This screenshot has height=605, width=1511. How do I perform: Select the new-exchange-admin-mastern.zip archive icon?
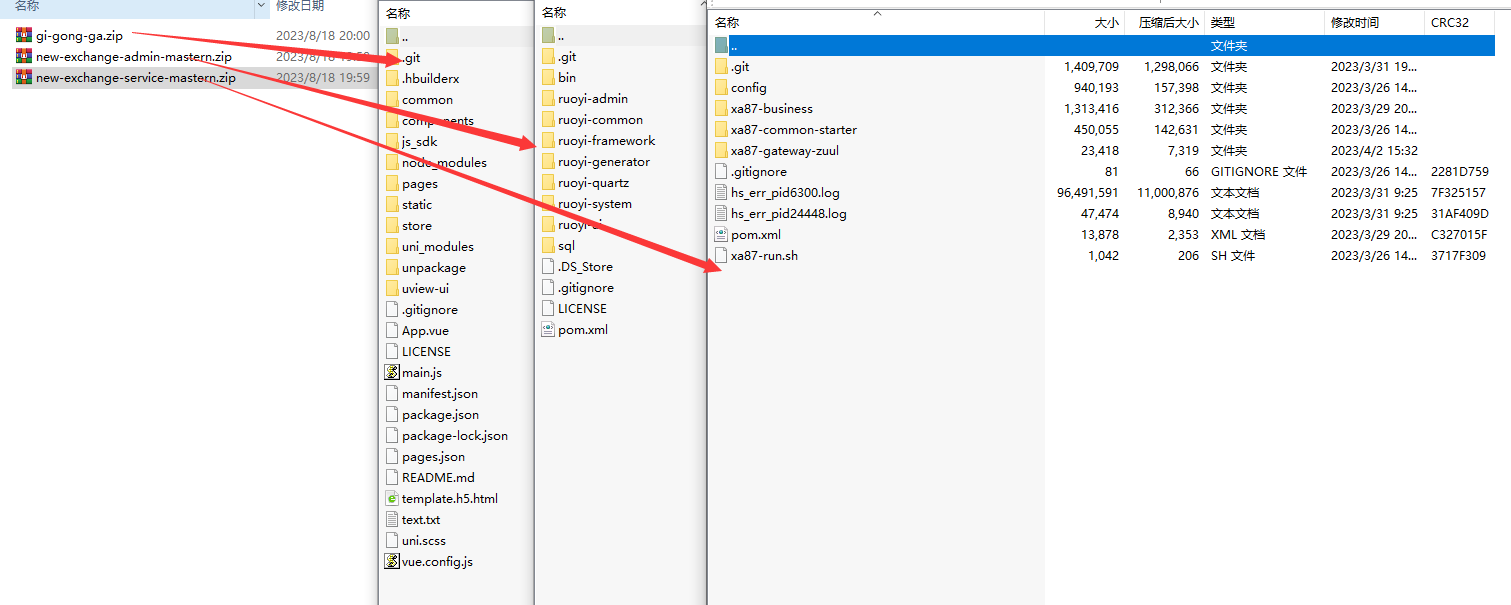(24, 56)
